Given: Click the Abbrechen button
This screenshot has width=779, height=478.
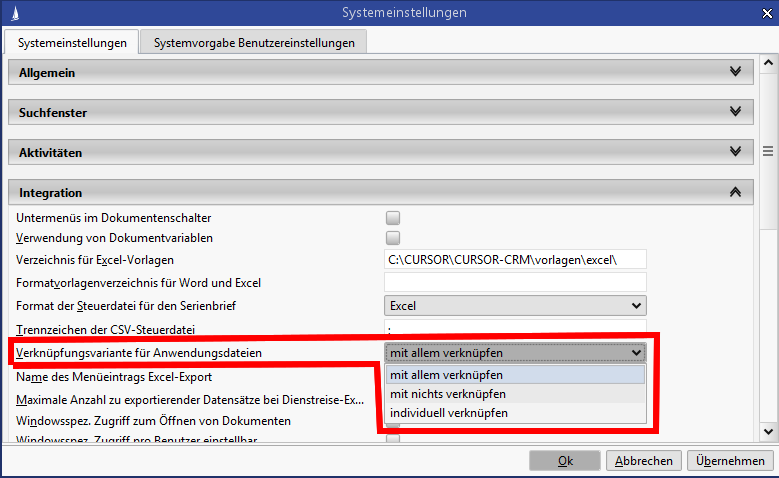Looking at the screenshot, I should coord(644,461).
